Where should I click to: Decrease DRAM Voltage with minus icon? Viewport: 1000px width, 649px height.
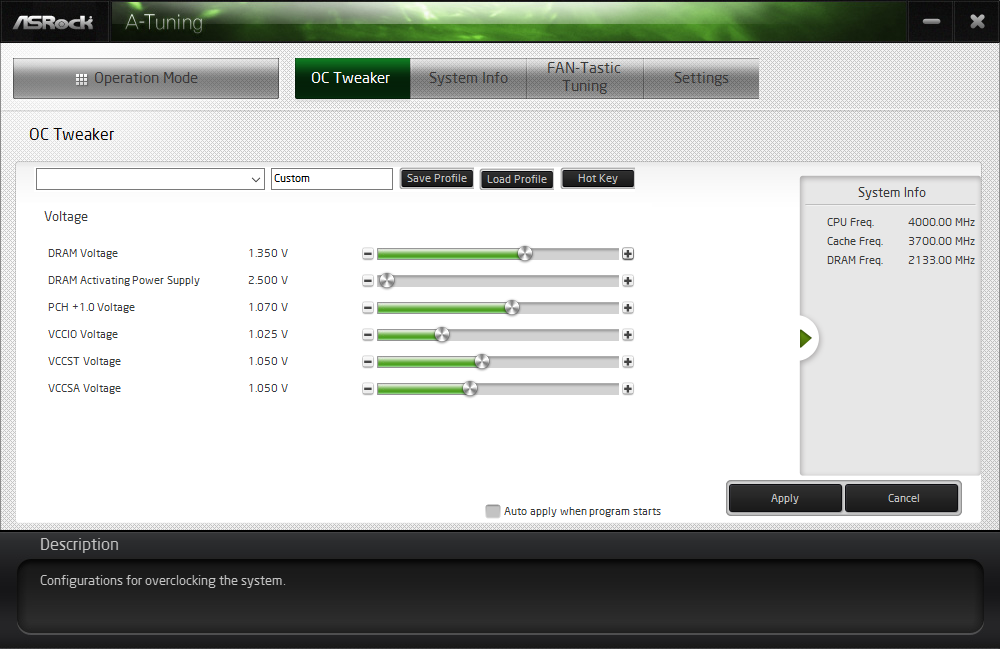point(368,254)
